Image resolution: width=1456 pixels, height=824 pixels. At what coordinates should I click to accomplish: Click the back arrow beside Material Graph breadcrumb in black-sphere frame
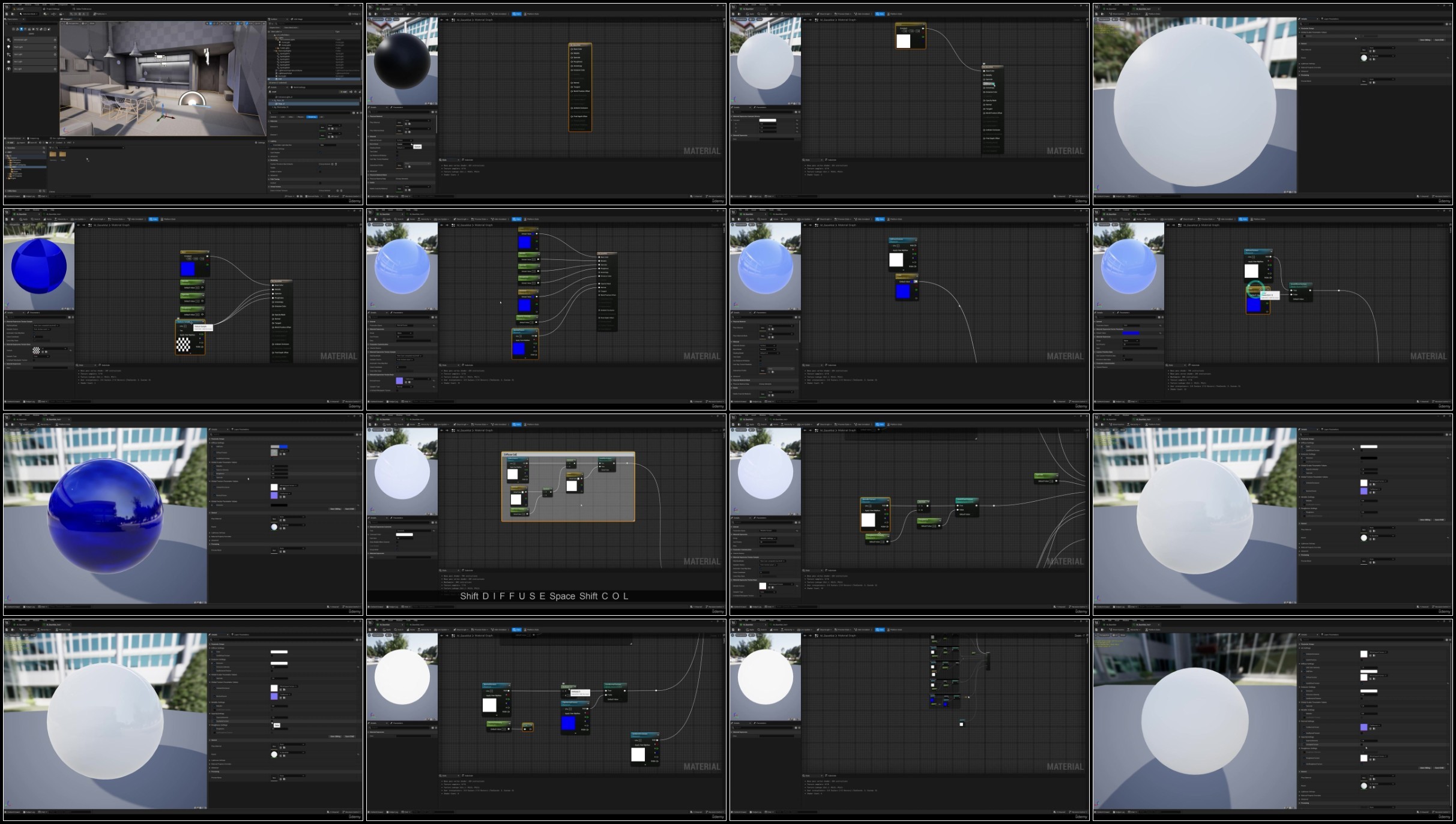point(441,20)
